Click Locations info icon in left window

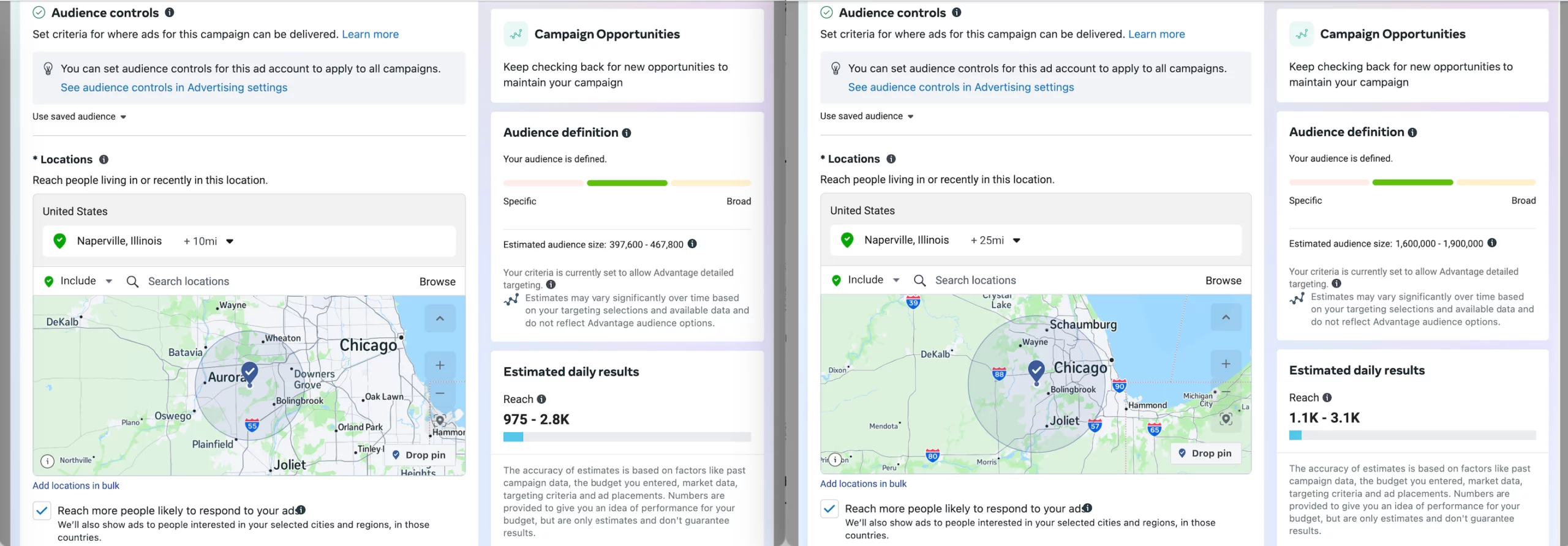104,159
